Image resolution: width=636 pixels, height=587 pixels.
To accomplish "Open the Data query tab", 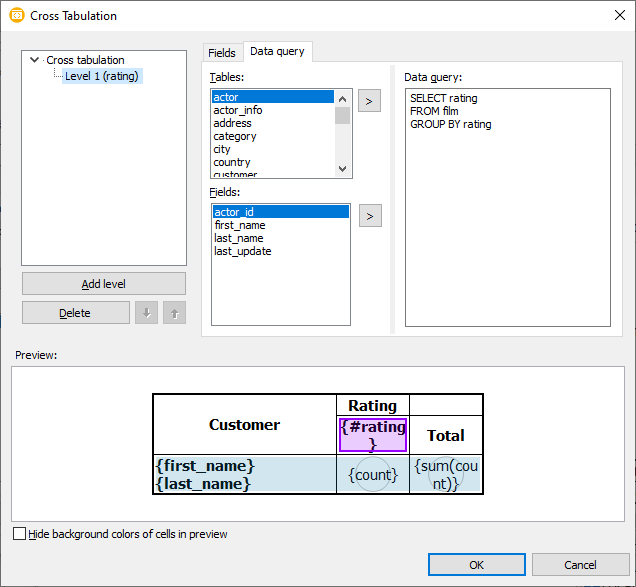I will point(277,51).
